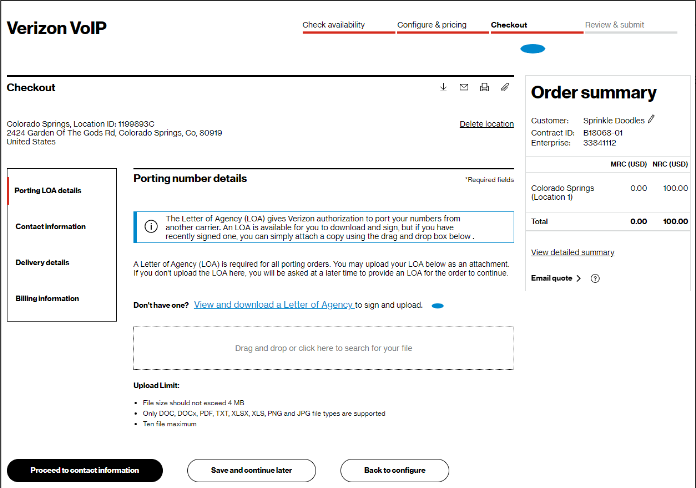Click the email envelope icon

coord(464,87)
